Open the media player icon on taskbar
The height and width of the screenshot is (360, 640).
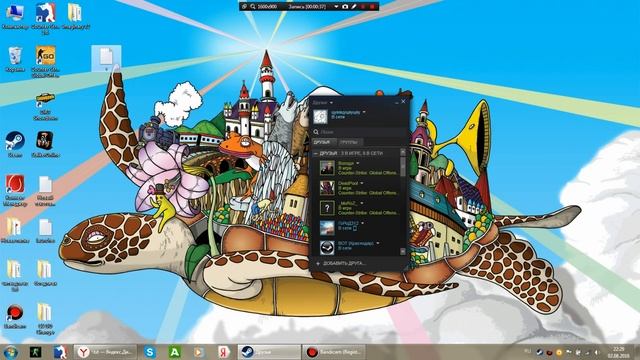[199, 352]
